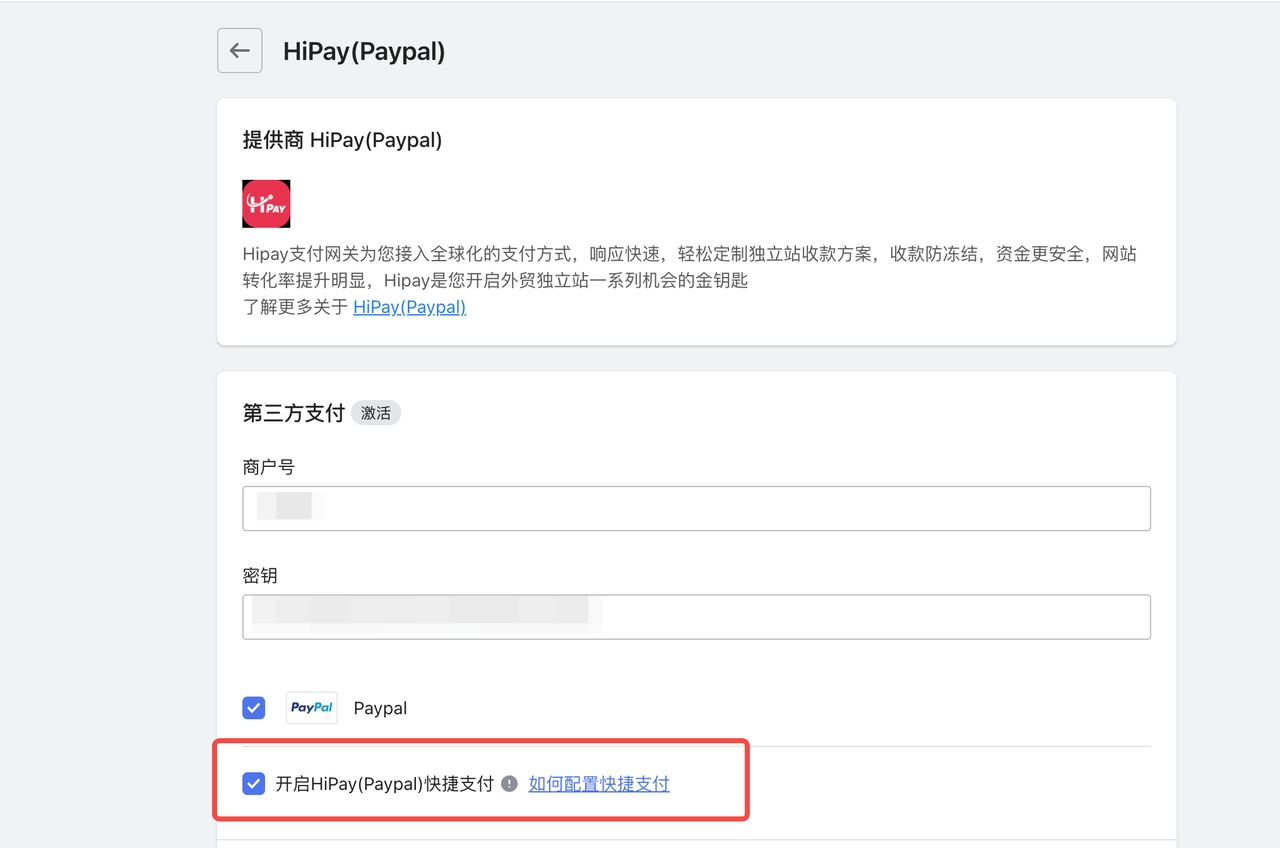Click the 第三方支付 section heading
This screenshot has height=848, width=1280.
coord(294,413)
